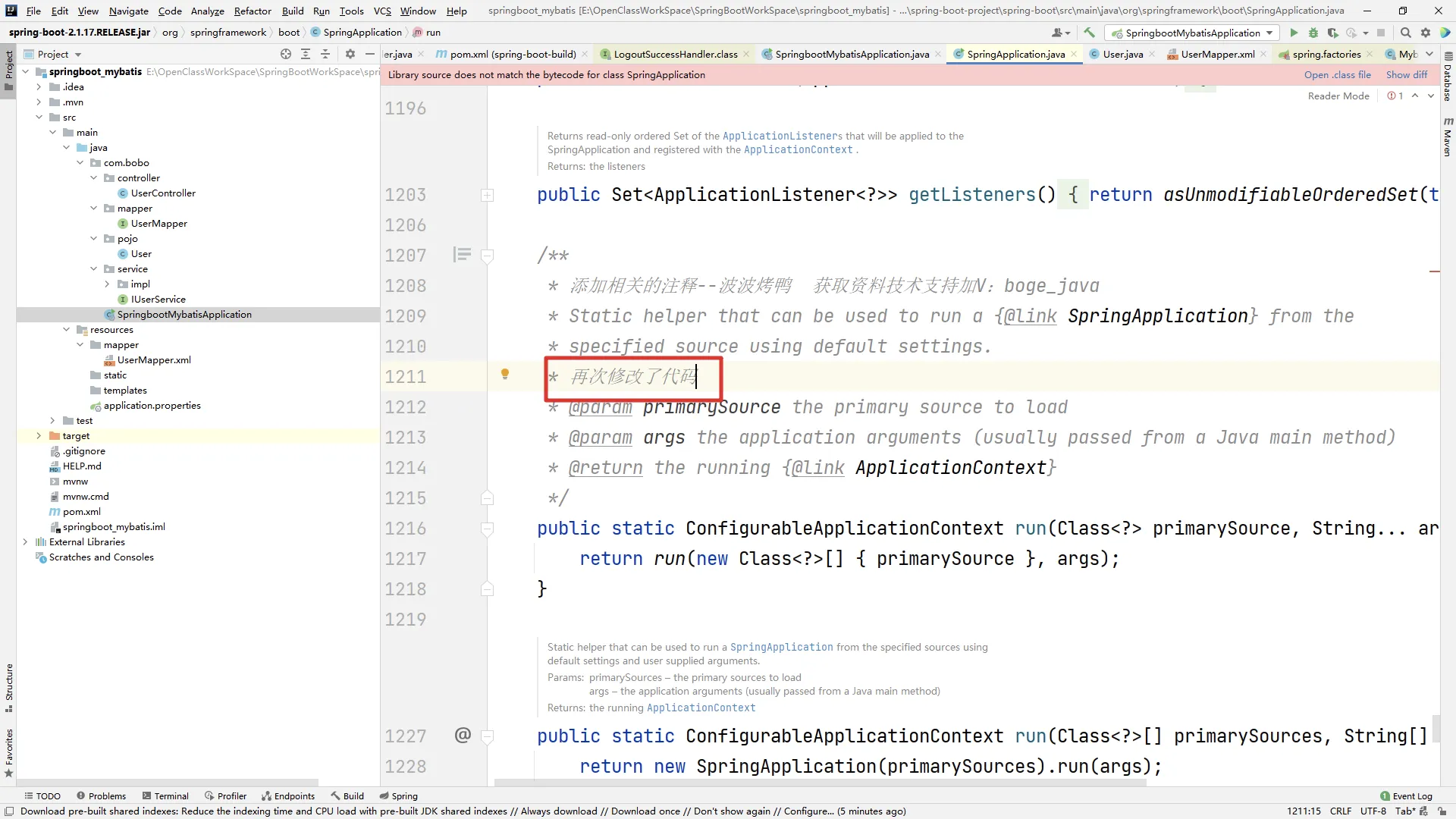Screen dimensions: 1456x819
Task: Click the @ gutter icon on line 1227
Action: 463,735
